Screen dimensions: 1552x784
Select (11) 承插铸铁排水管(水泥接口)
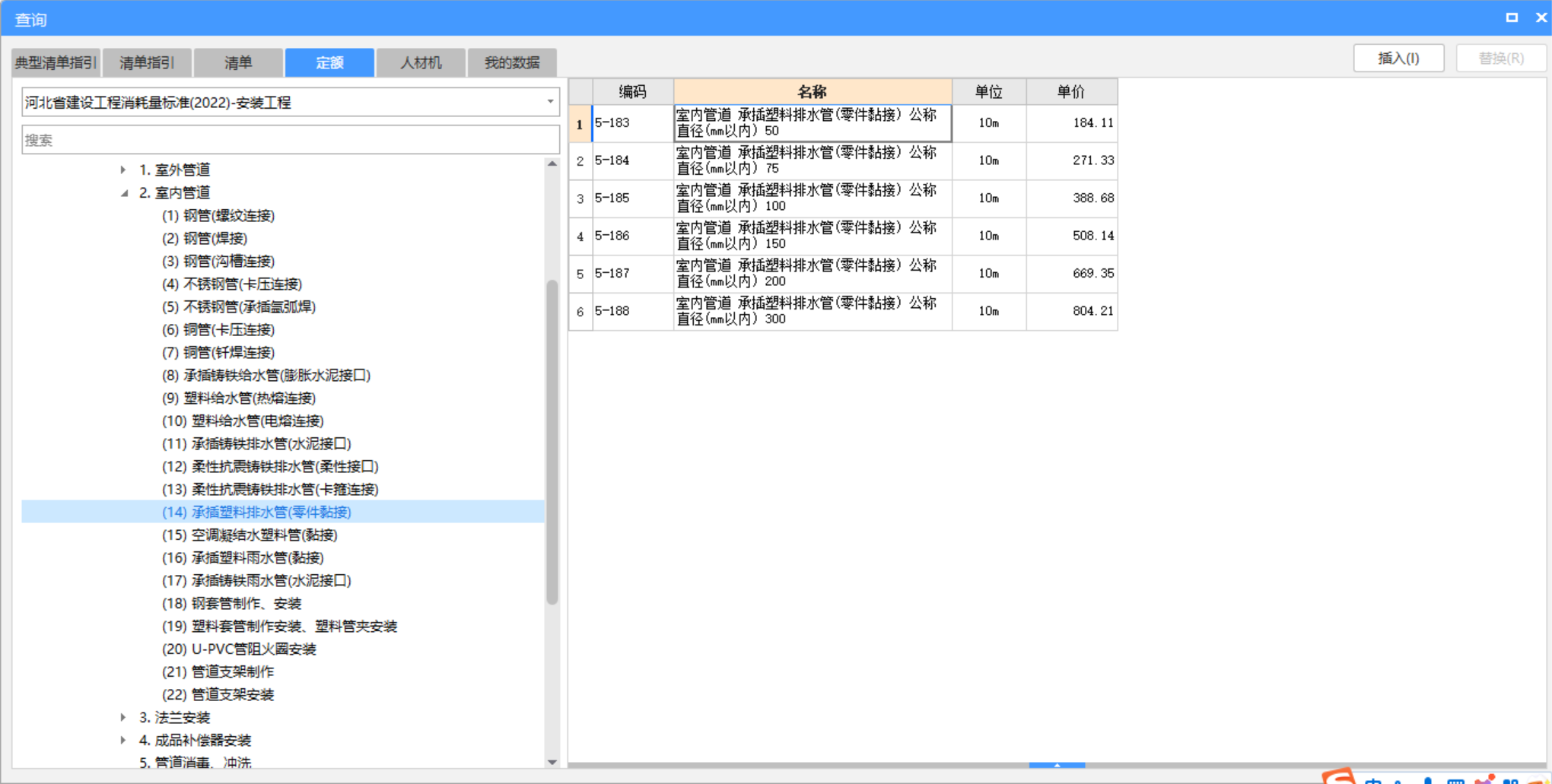pos(256,443)
